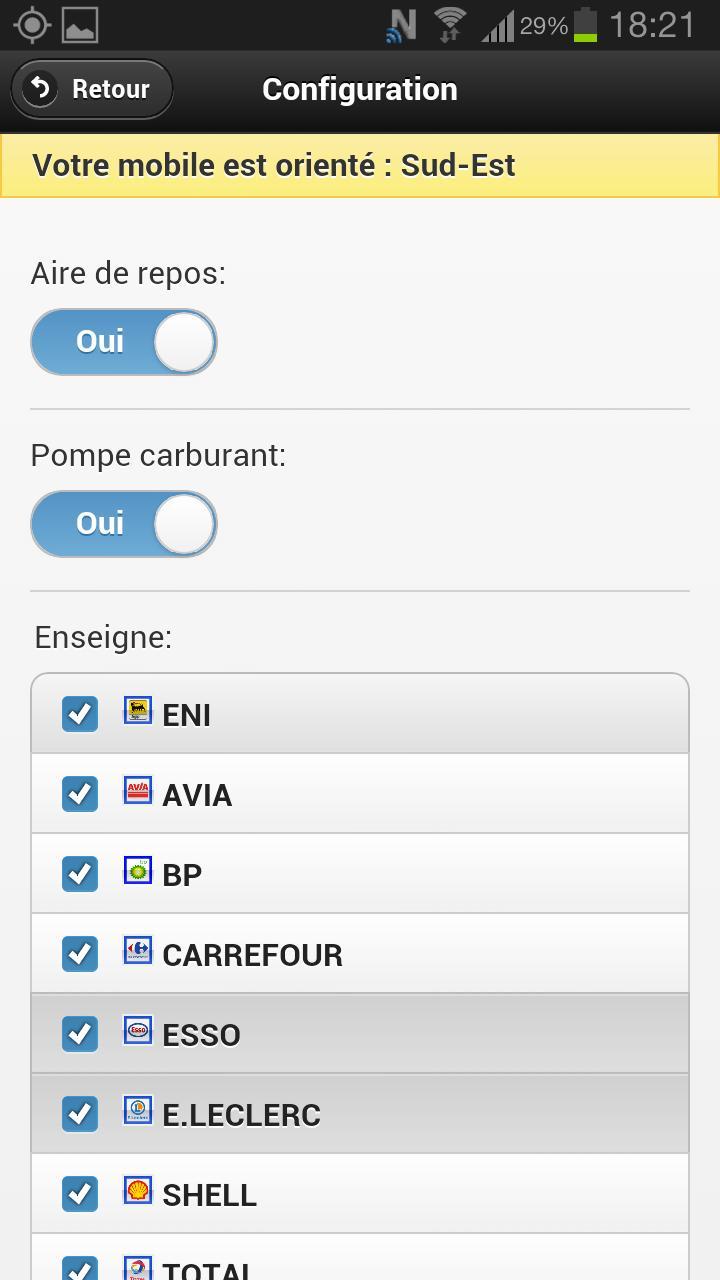
Task: Tap the Total brand logo icon
Action: coord(138,1268)
